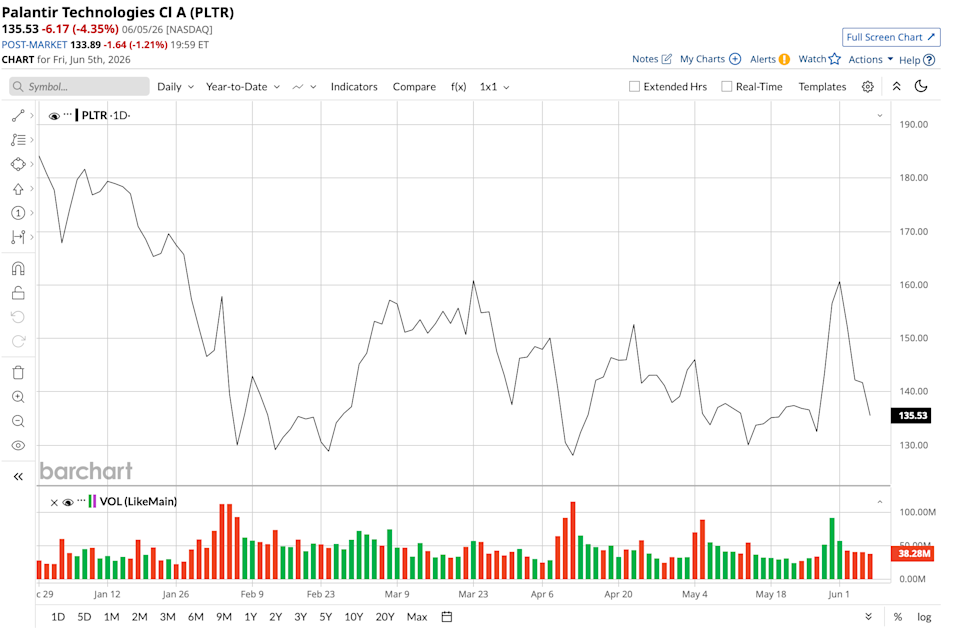Open chart settings gear
The image size is (959, 637).
point(867,87)
